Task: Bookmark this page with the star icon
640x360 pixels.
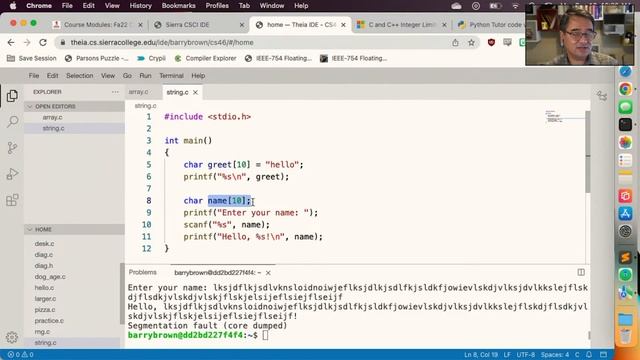Action: tap(471, 42)
